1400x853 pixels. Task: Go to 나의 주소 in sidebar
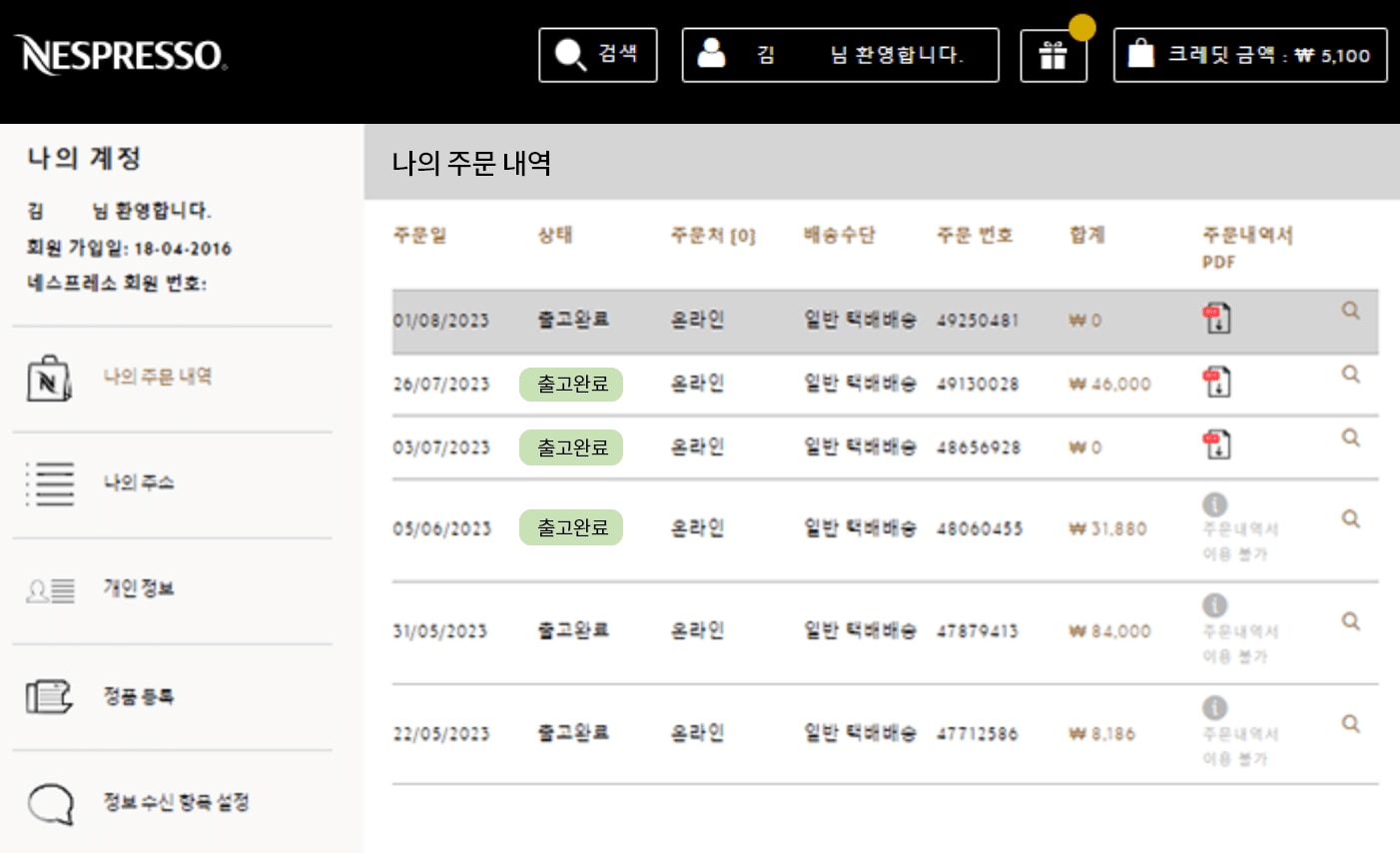pyautogui.click(x=139, y=482)
